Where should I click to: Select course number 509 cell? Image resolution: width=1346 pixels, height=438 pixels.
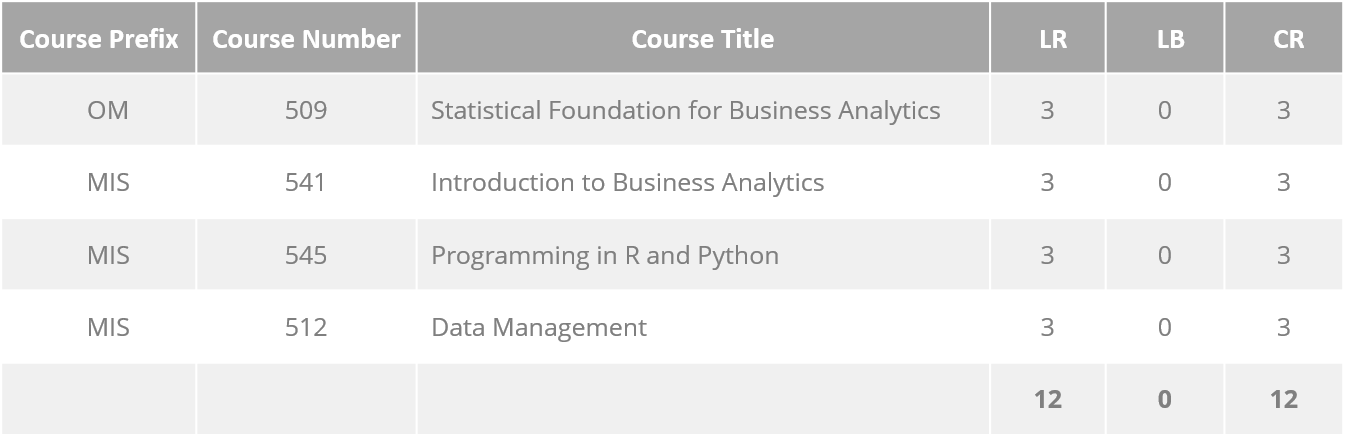pos(306,110)
